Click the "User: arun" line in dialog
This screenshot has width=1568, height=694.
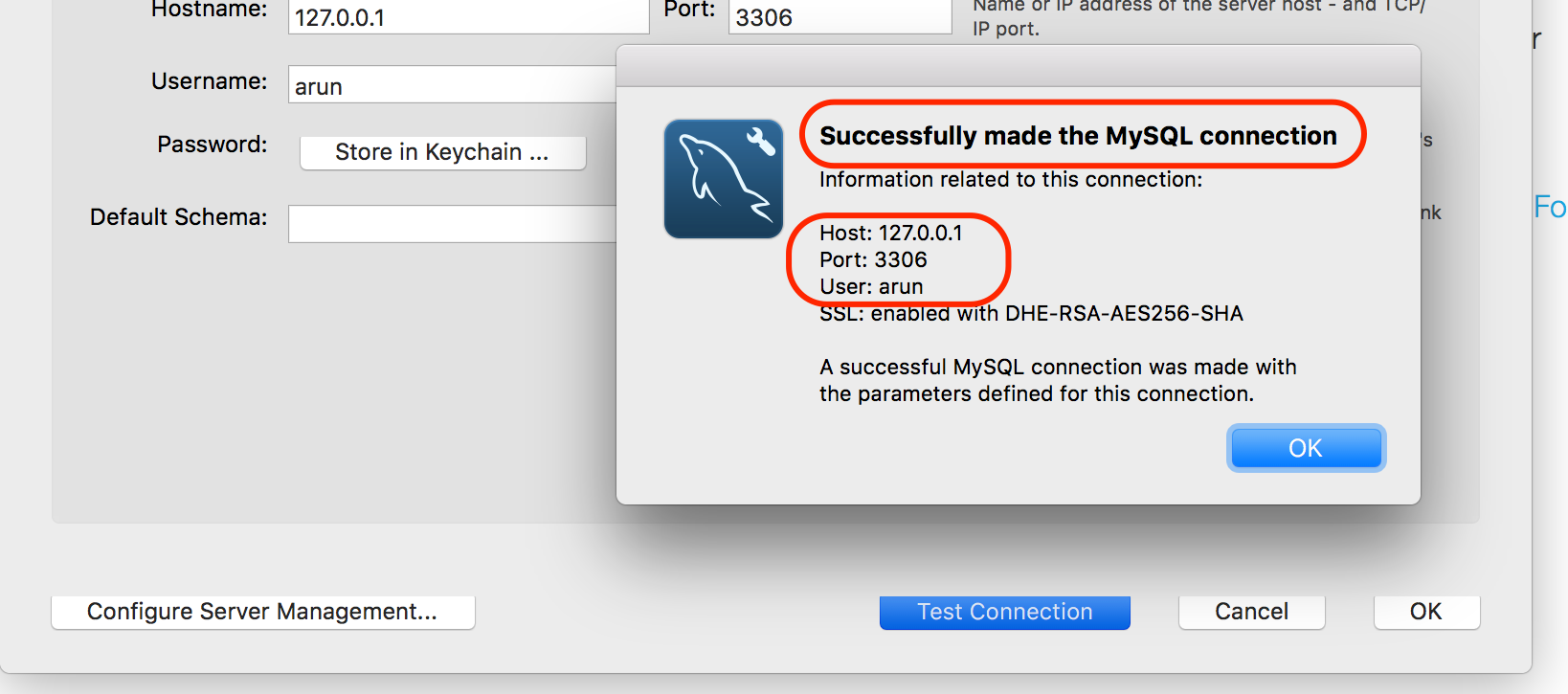(871, 286)
